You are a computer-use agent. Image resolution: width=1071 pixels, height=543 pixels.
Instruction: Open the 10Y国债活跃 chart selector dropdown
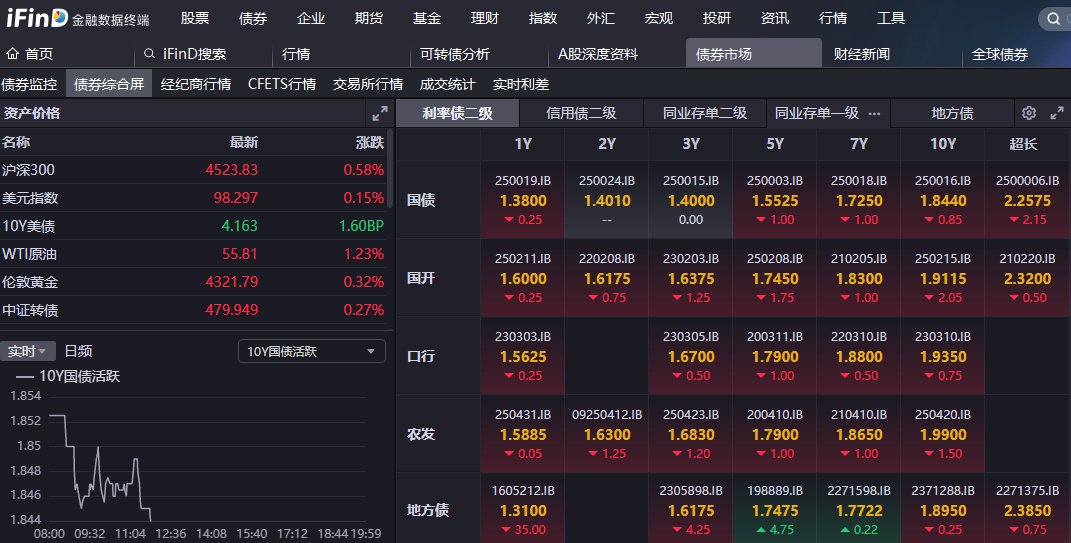point(311,351)
